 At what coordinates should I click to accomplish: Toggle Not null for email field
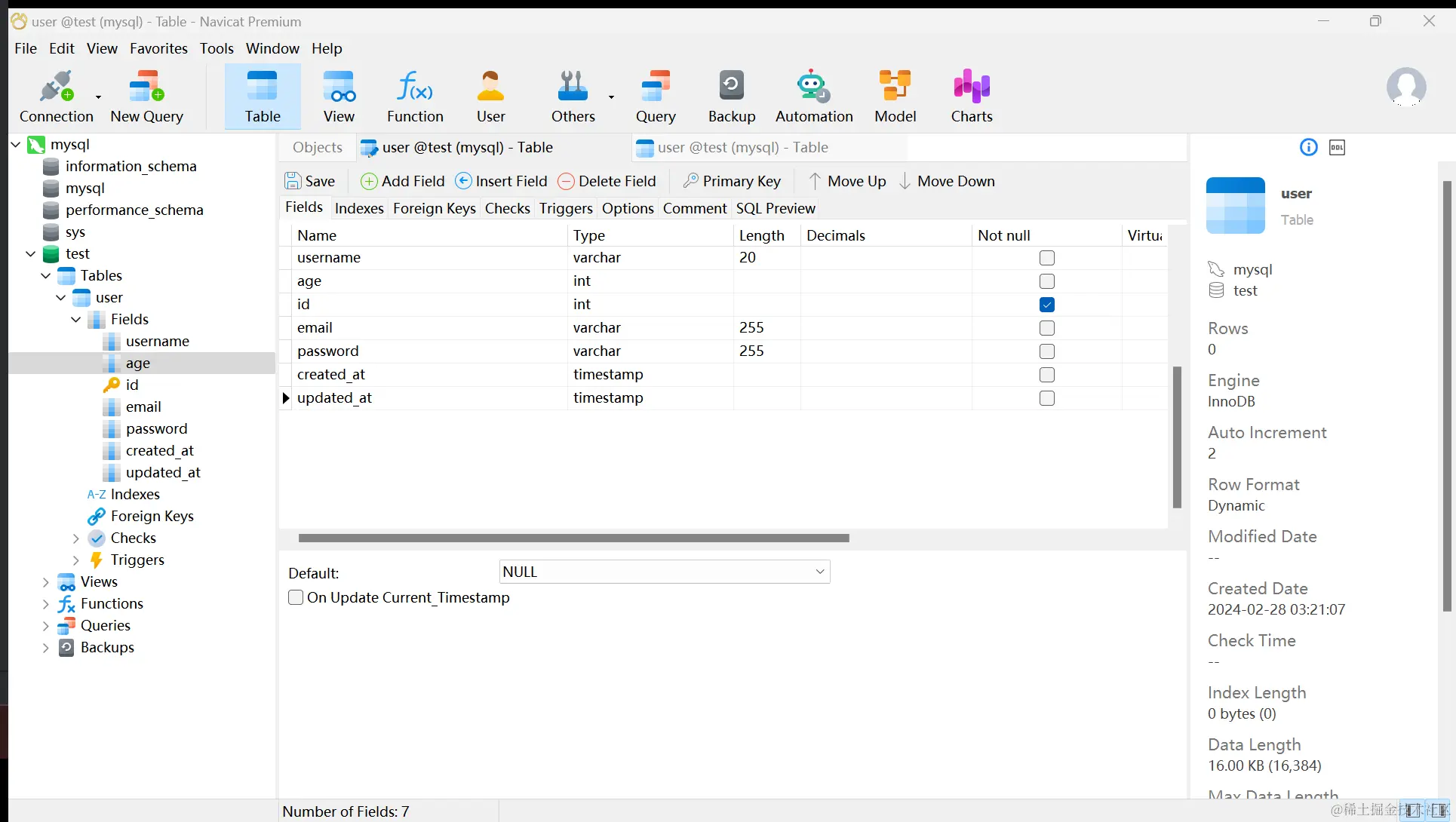[1046, 328]
